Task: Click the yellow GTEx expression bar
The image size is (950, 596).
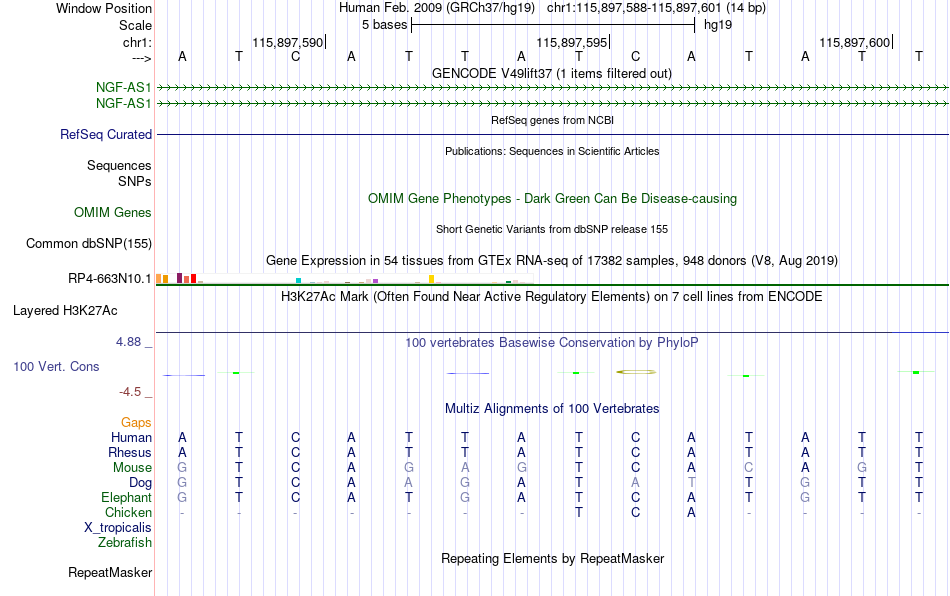Action: (431, 279)
